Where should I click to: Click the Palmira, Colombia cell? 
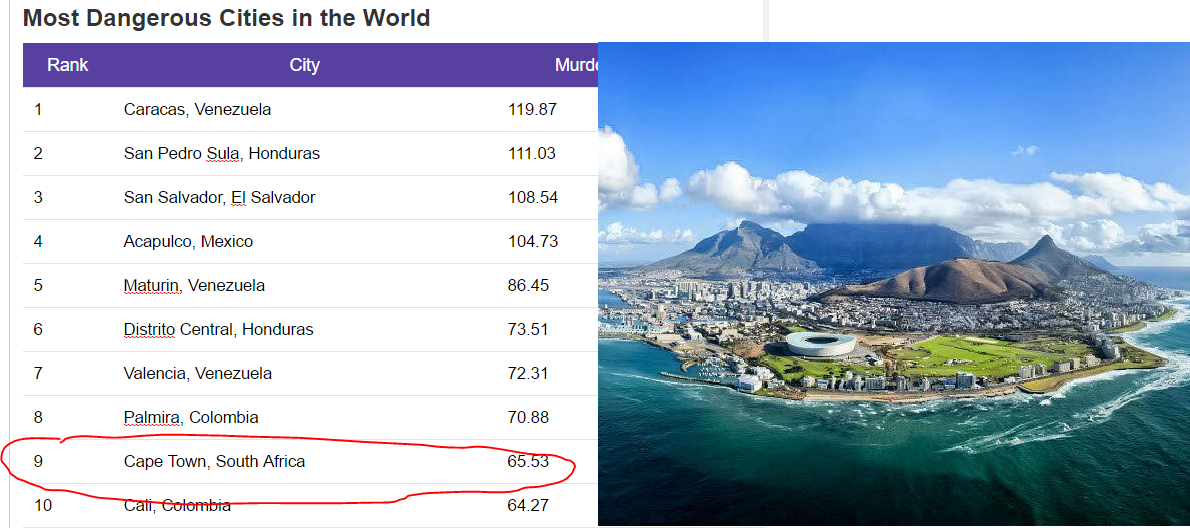(191, 417)
